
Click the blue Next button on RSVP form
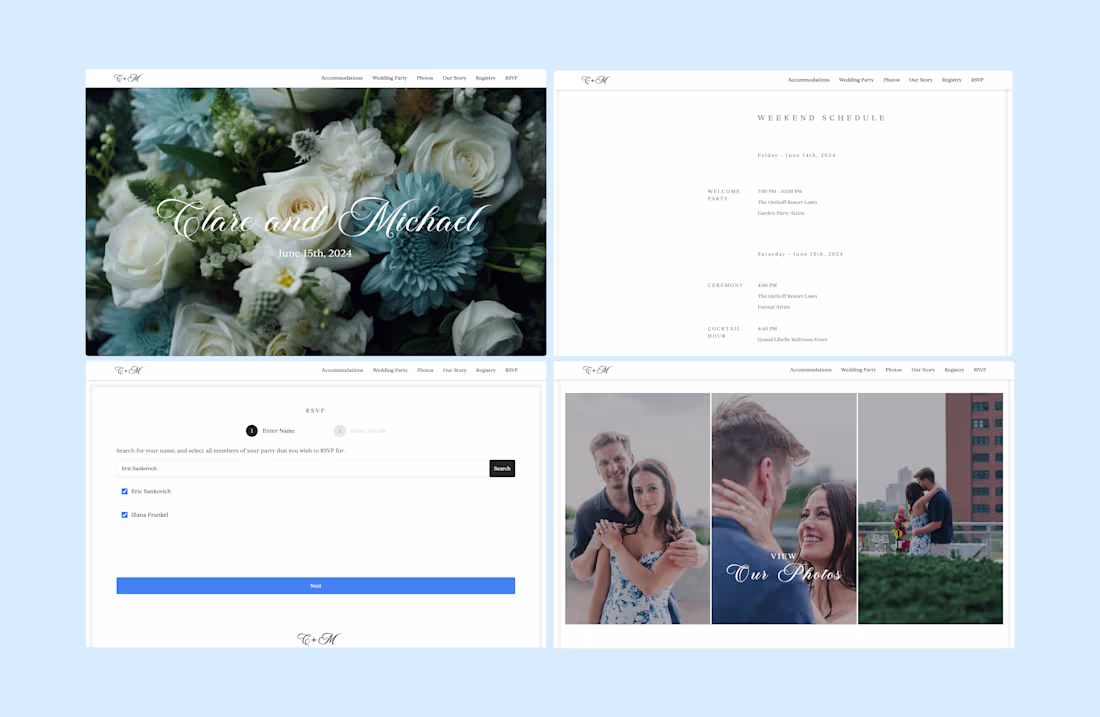point(315,585)
